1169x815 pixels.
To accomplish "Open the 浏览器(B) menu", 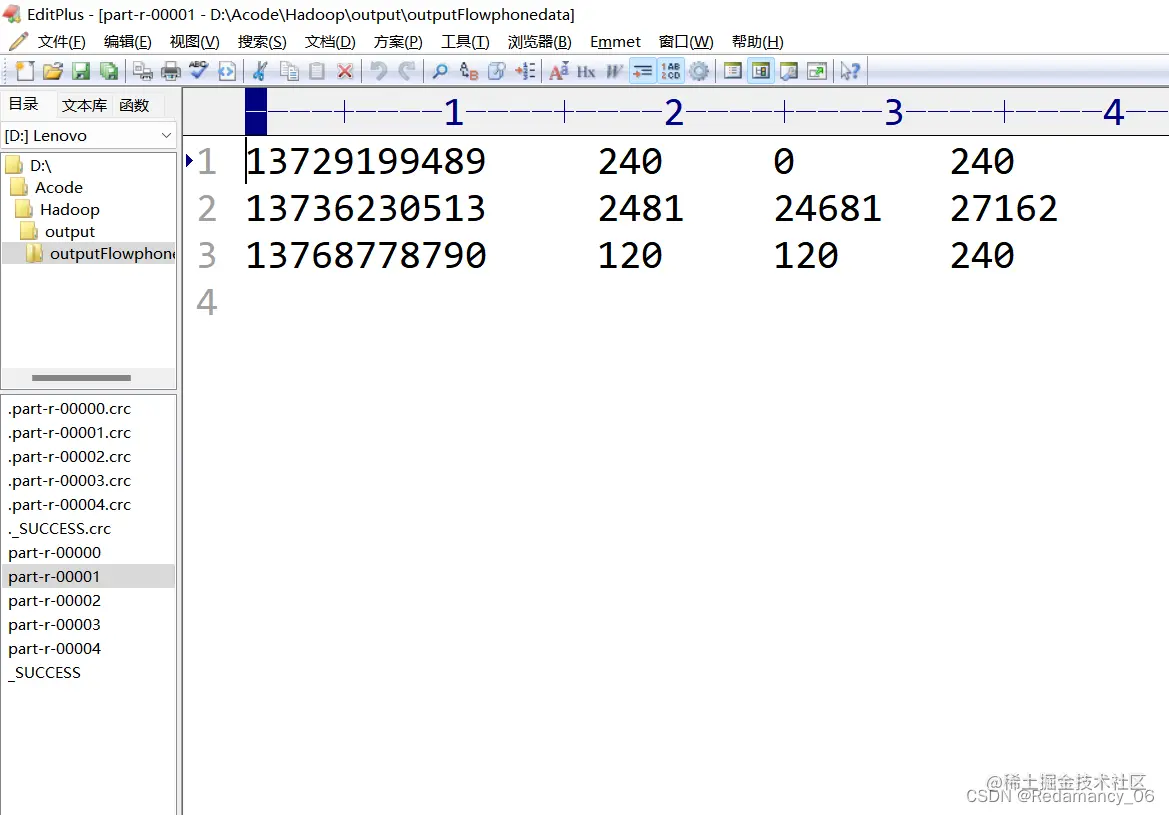I will pyautogui.click(x=540, y=42).
